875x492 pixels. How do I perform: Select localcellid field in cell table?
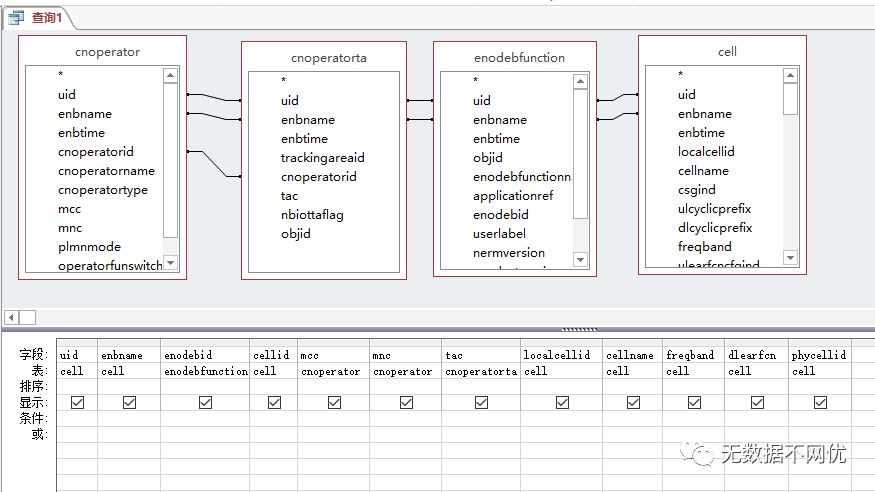[x=706, y=152]
